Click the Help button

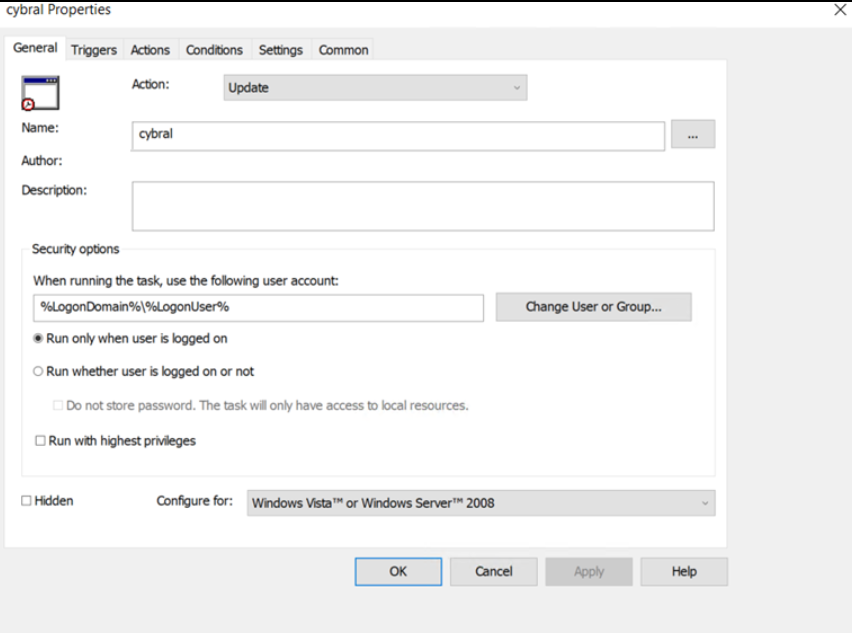pos(684,571)
